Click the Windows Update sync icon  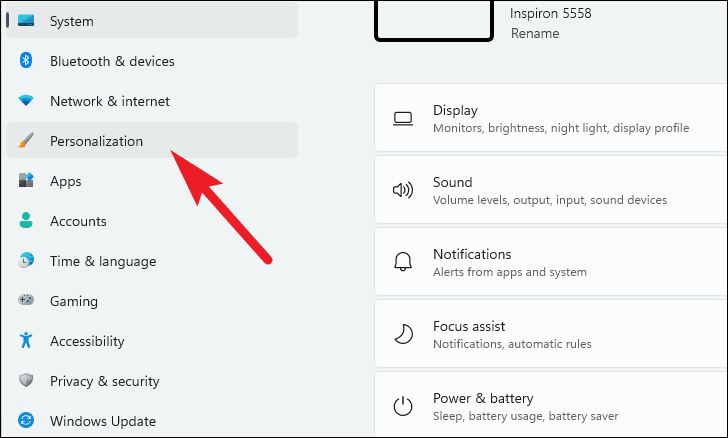(27, 421)
